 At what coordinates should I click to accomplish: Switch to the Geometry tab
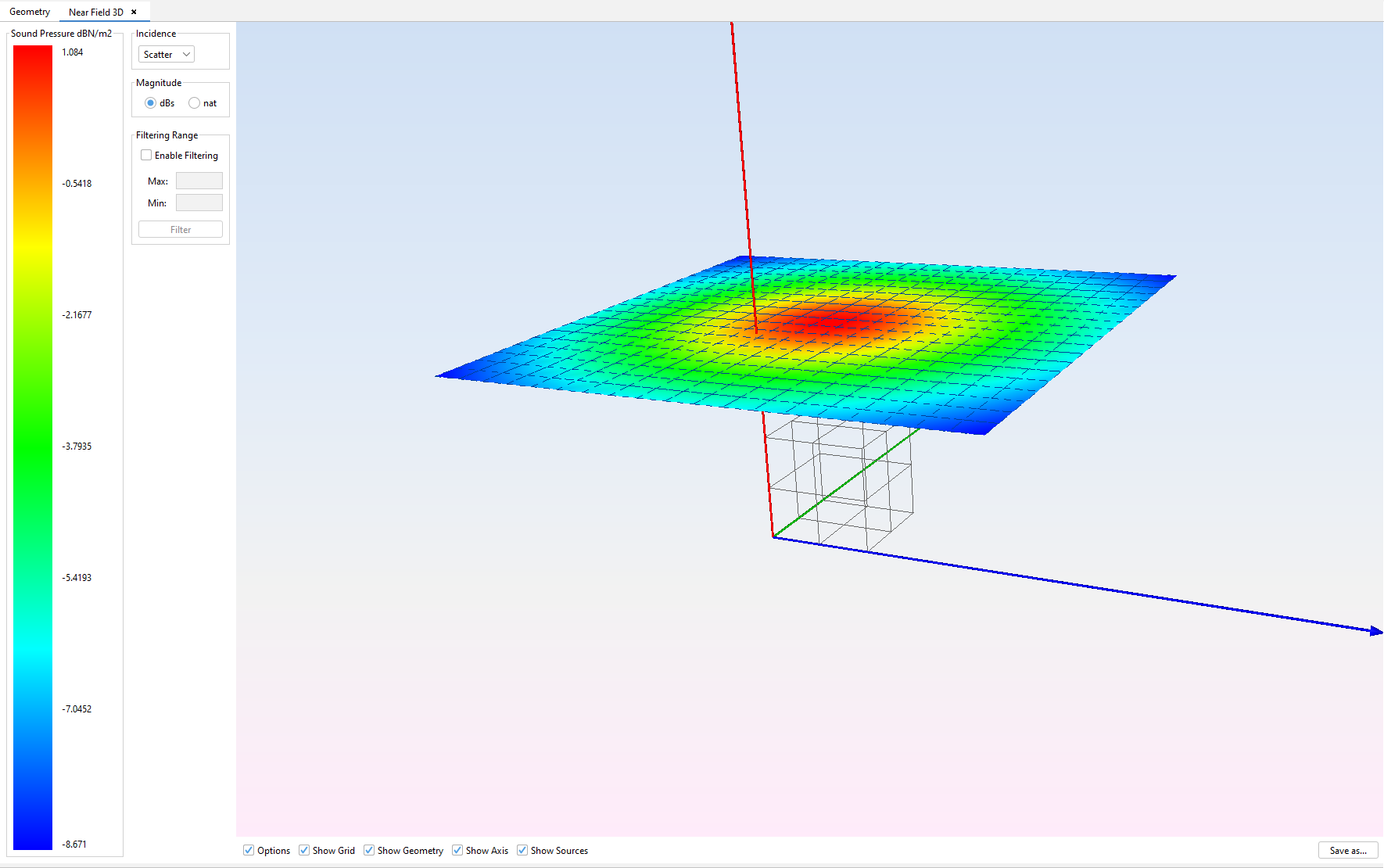(x=30, y=12)
